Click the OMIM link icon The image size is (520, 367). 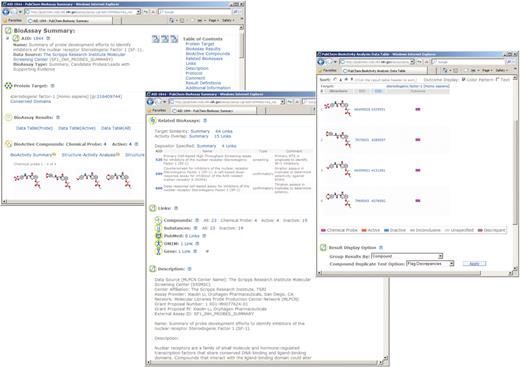click(158, 243)
